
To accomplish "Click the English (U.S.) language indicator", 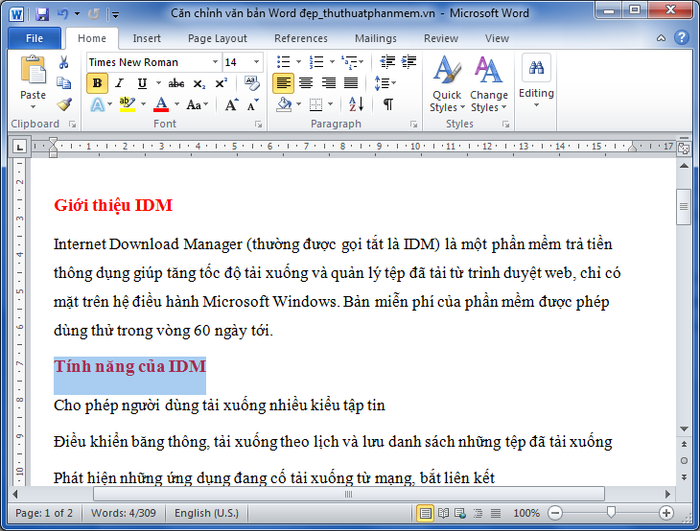I will [207, 513].
